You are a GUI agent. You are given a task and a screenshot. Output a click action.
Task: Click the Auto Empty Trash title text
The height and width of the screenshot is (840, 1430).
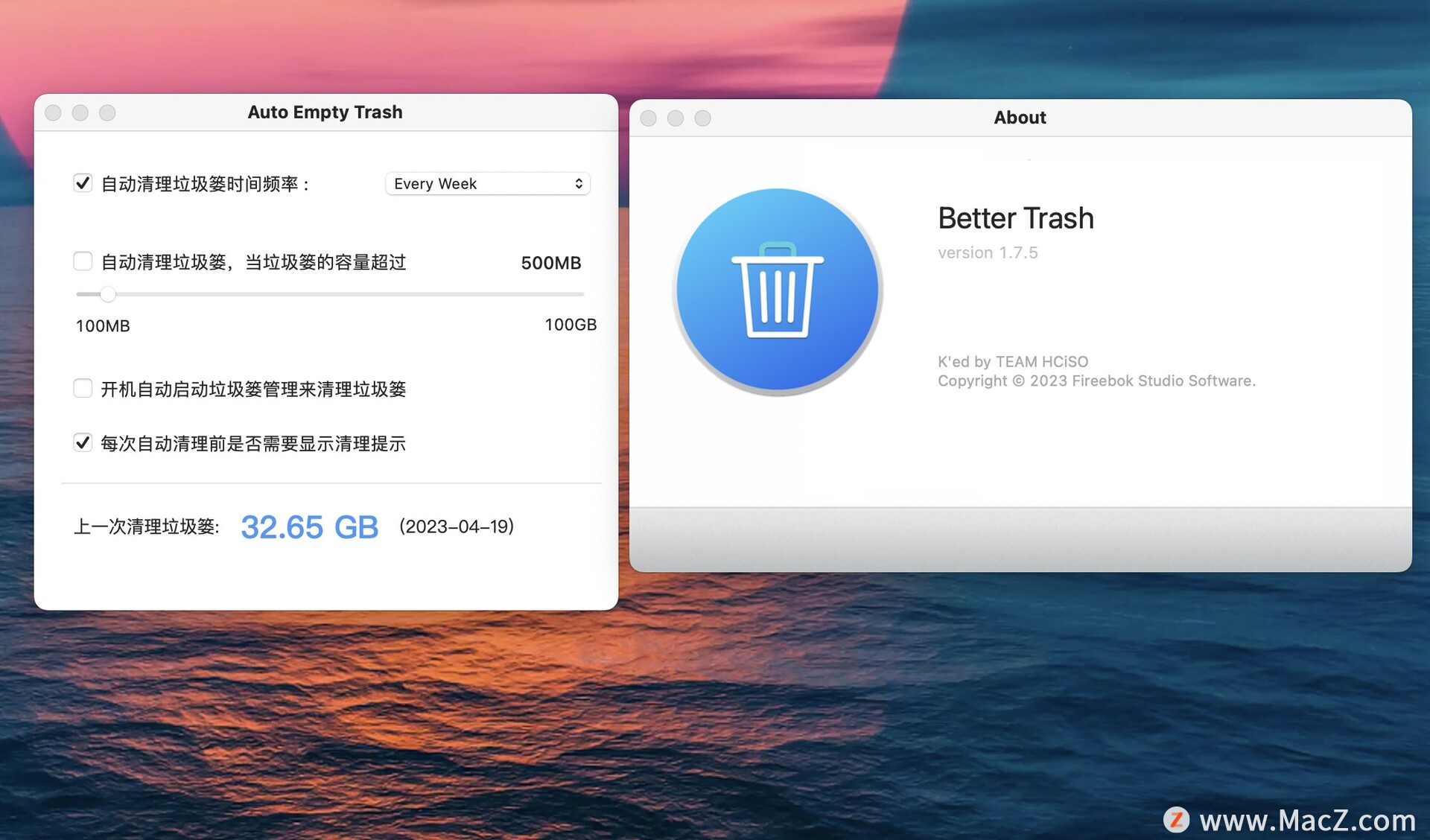click(x=325, y=112)
